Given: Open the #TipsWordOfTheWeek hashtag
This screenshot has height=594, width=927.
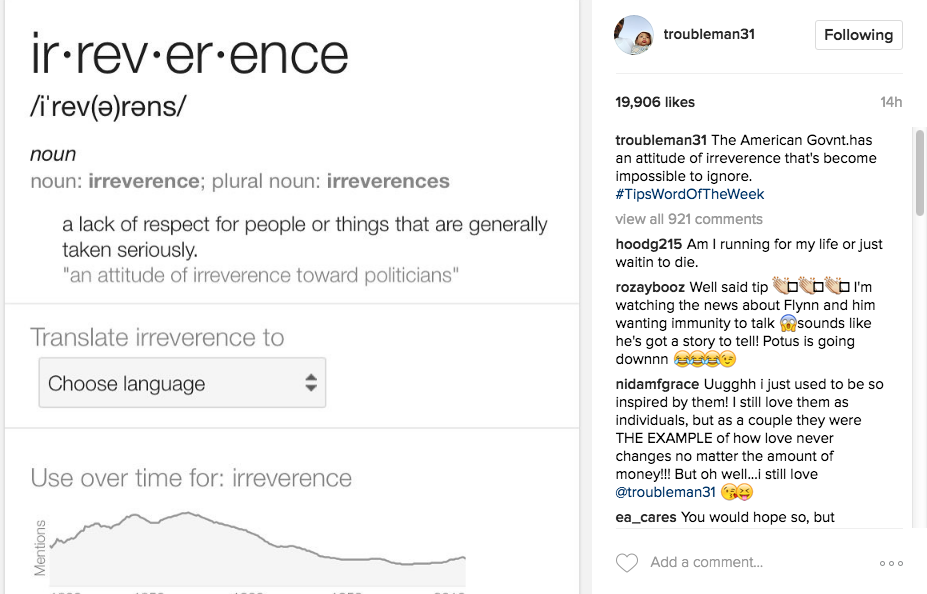Looking at the screenshot, I should (x=690, y=194).
